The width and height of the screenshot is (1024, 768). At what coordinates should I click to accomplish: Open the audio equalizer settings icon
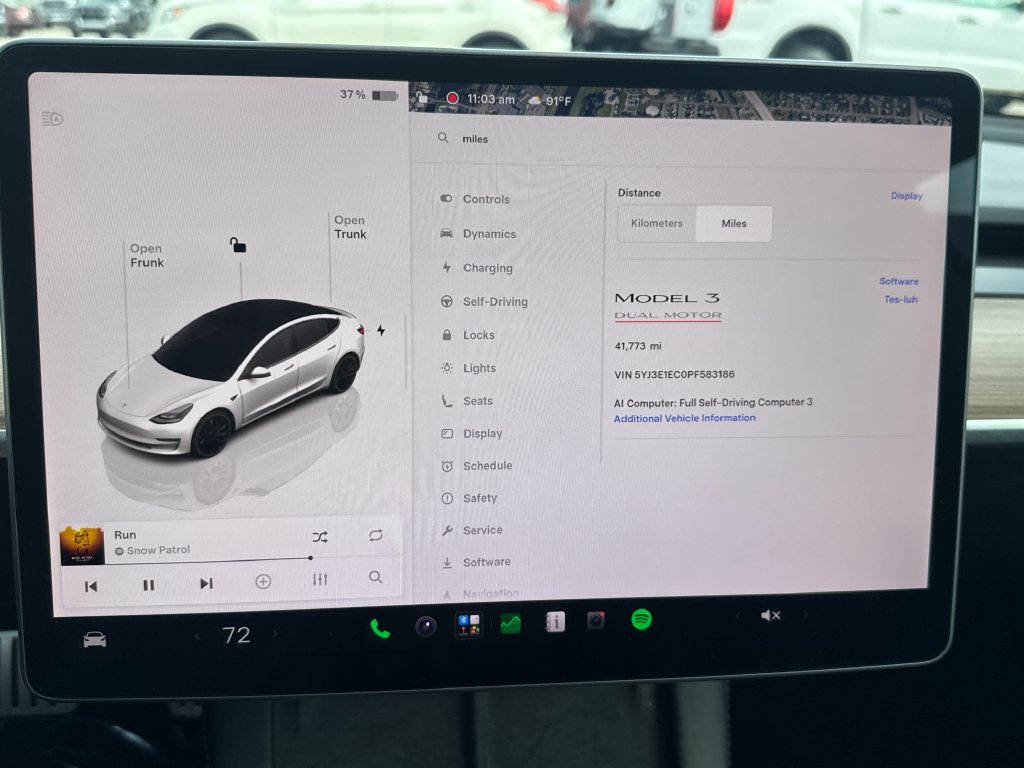320,579
